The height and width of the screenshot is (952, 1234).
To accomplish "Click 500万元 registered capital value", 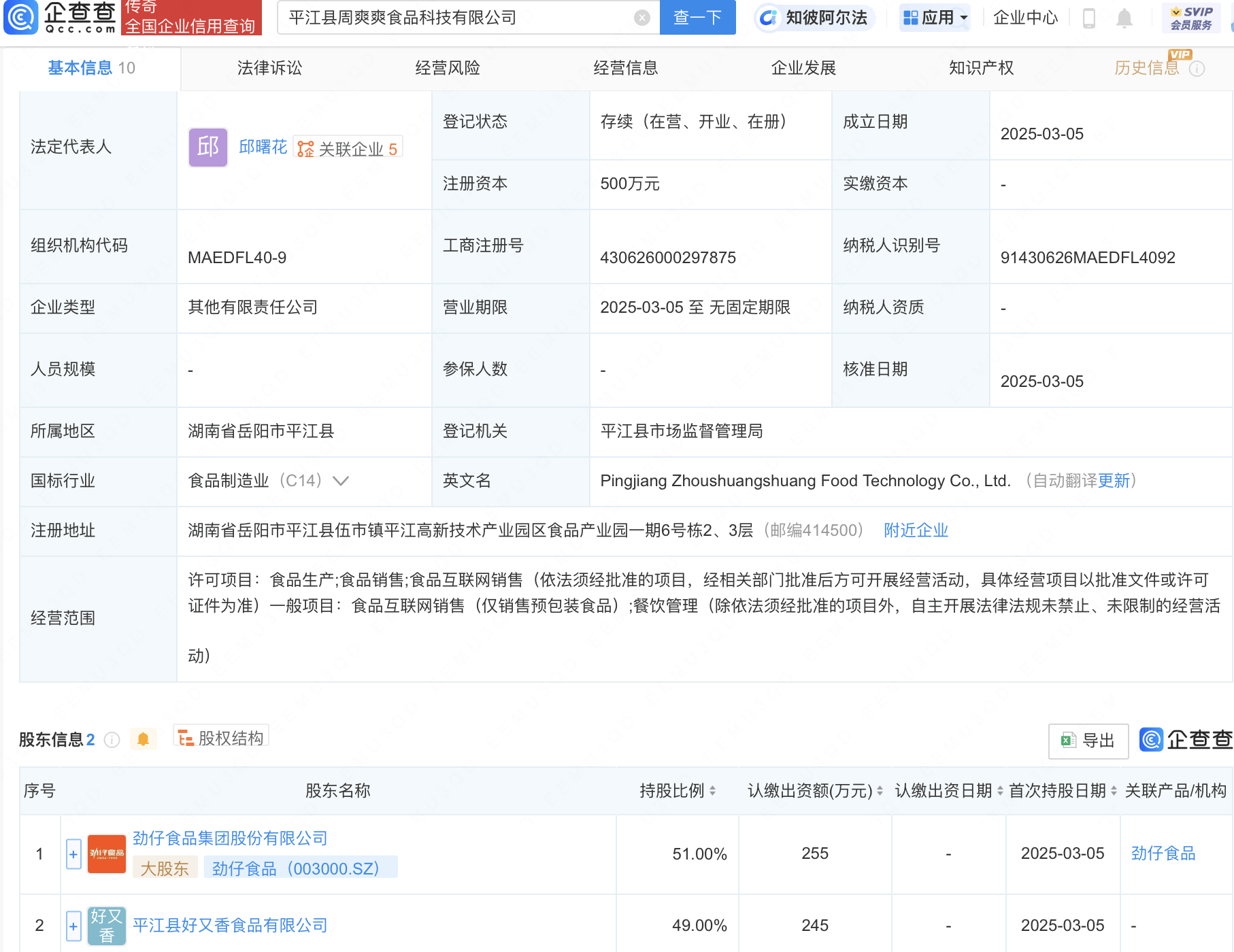I will (x=630, y=184).
